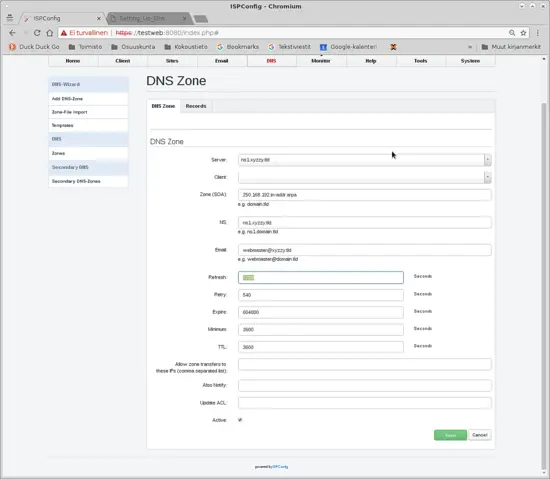Click the insecure connection warning icon

63,33
